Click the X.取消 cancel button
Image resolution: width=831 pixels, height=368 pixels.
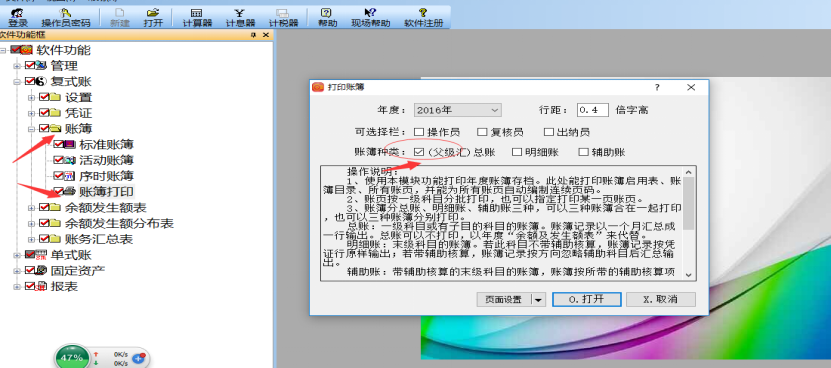pyautogui.click(x=660, y=300)
